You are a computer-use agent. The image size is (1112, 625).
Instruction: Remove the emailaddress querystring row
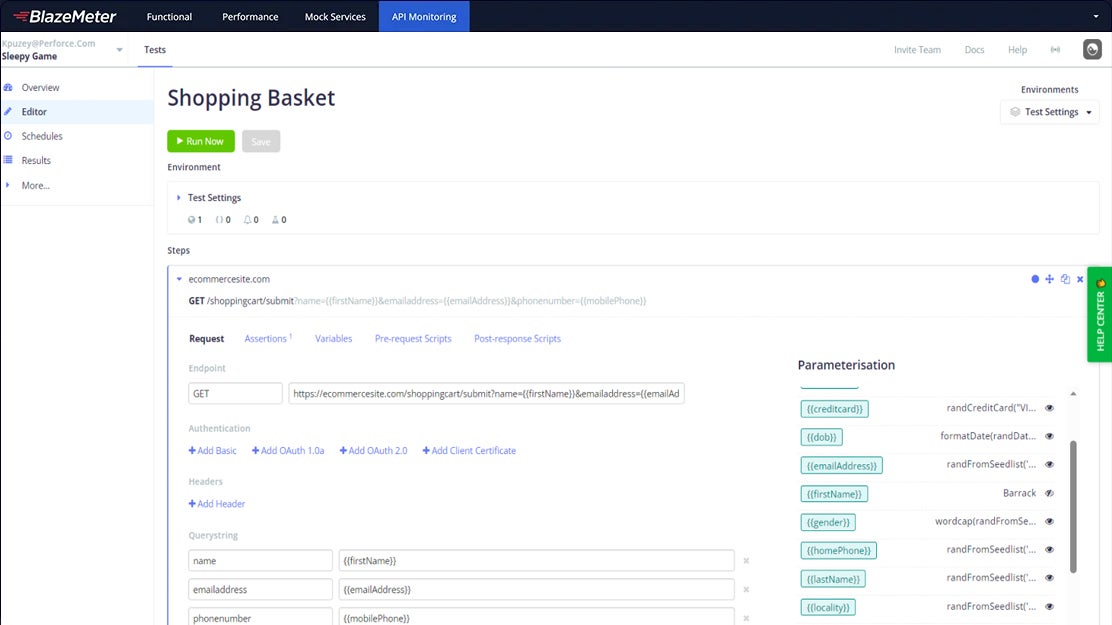[746, 590]
